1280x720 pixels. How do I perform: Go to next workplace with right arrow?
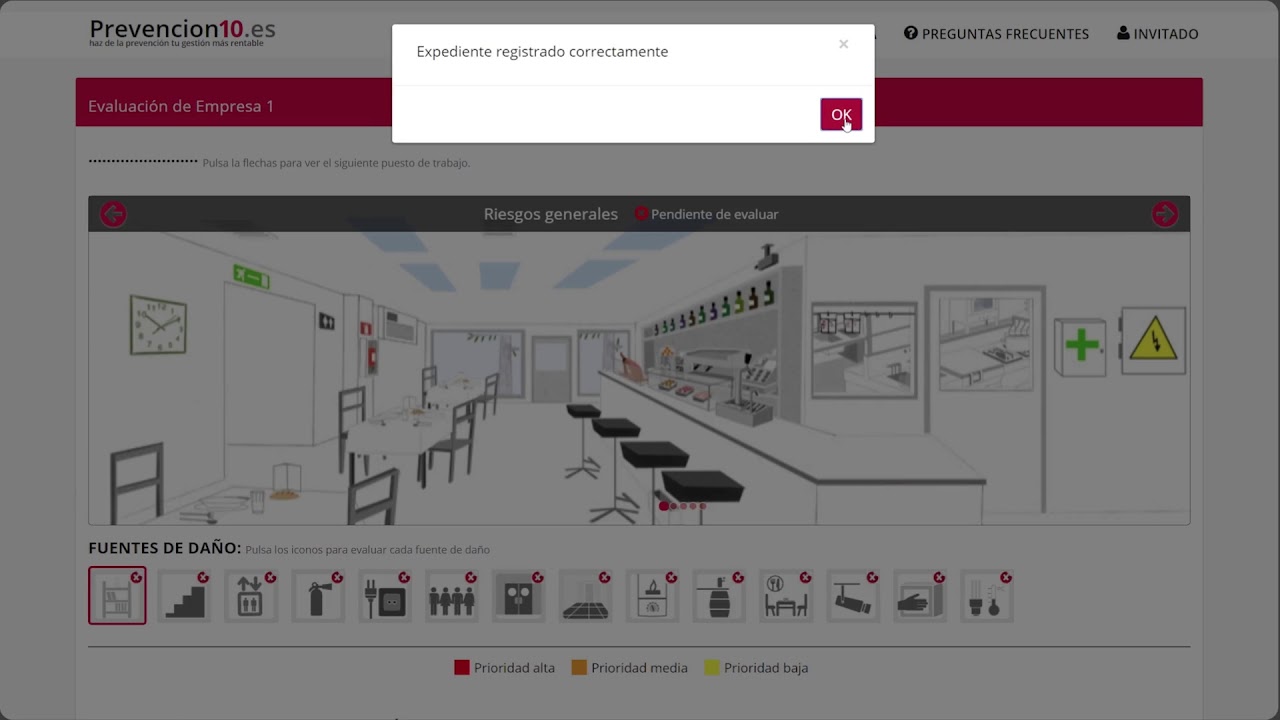[x=1165, y=214]
